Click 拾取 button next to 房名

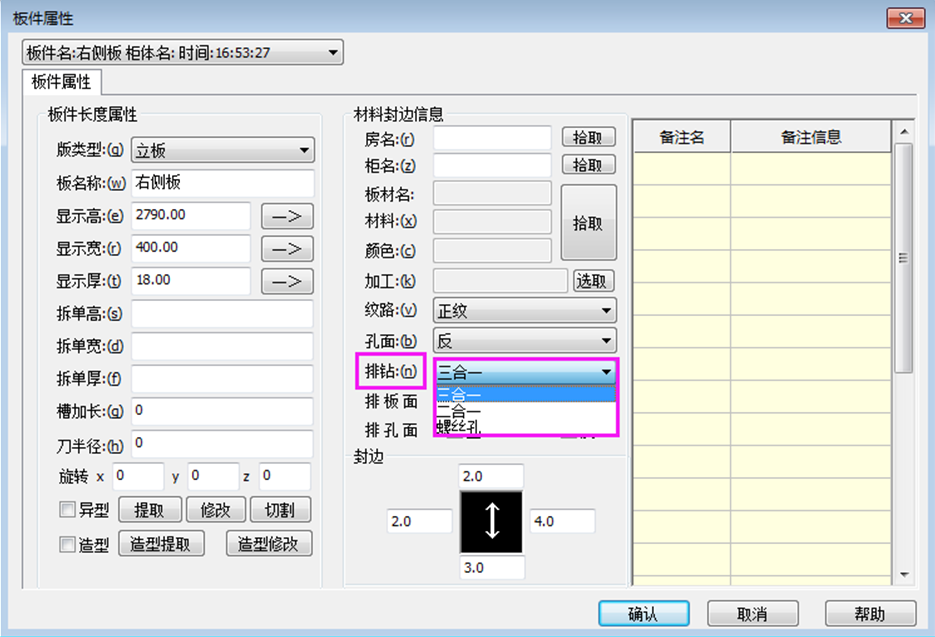[x=589, y=137]
